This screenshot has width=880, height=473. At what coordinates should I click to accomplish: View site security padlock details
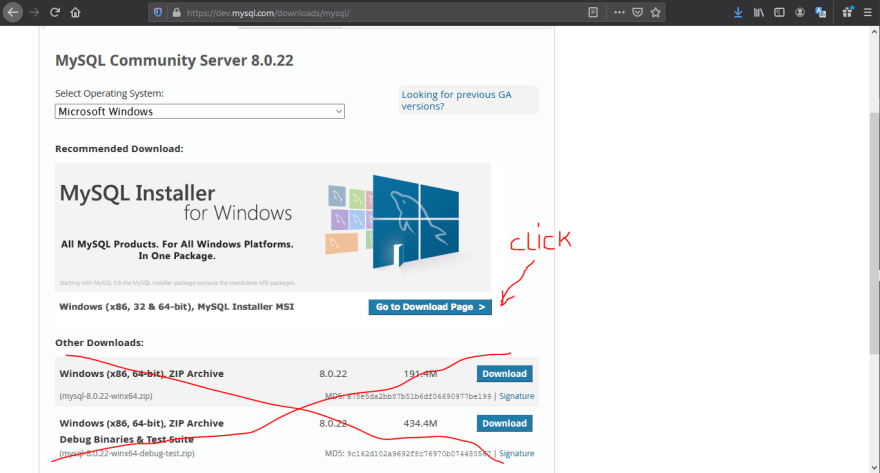[x=176, y=12]
